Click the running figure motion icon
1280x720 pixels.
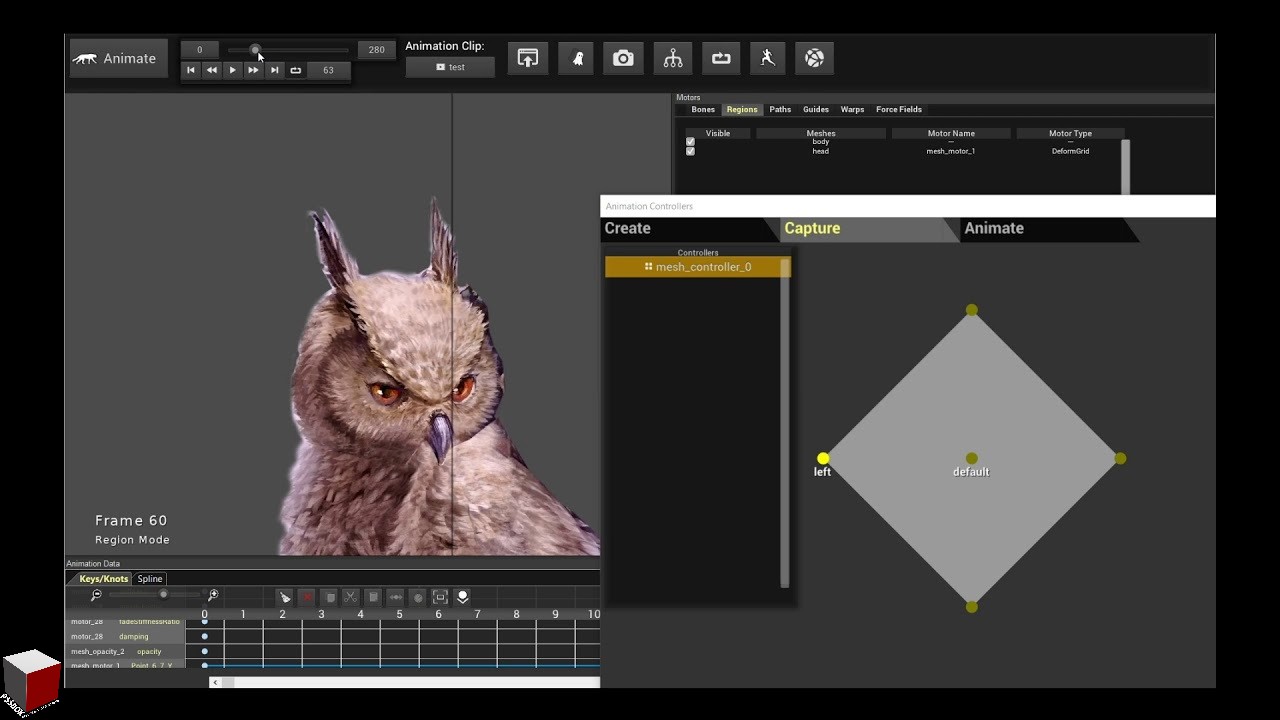(x=768, y=58)
